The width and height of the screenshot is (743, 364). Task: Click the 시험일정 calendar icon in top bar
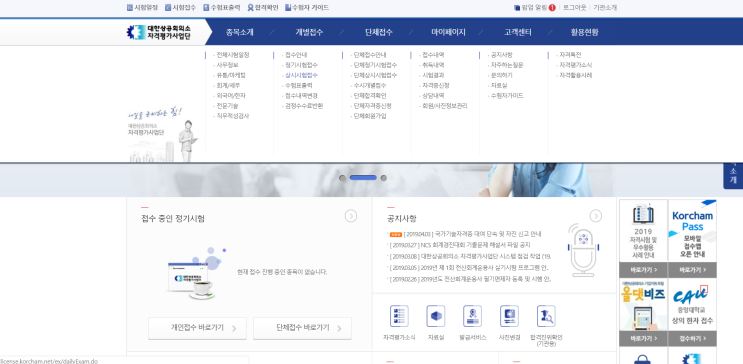click(130, 8)
